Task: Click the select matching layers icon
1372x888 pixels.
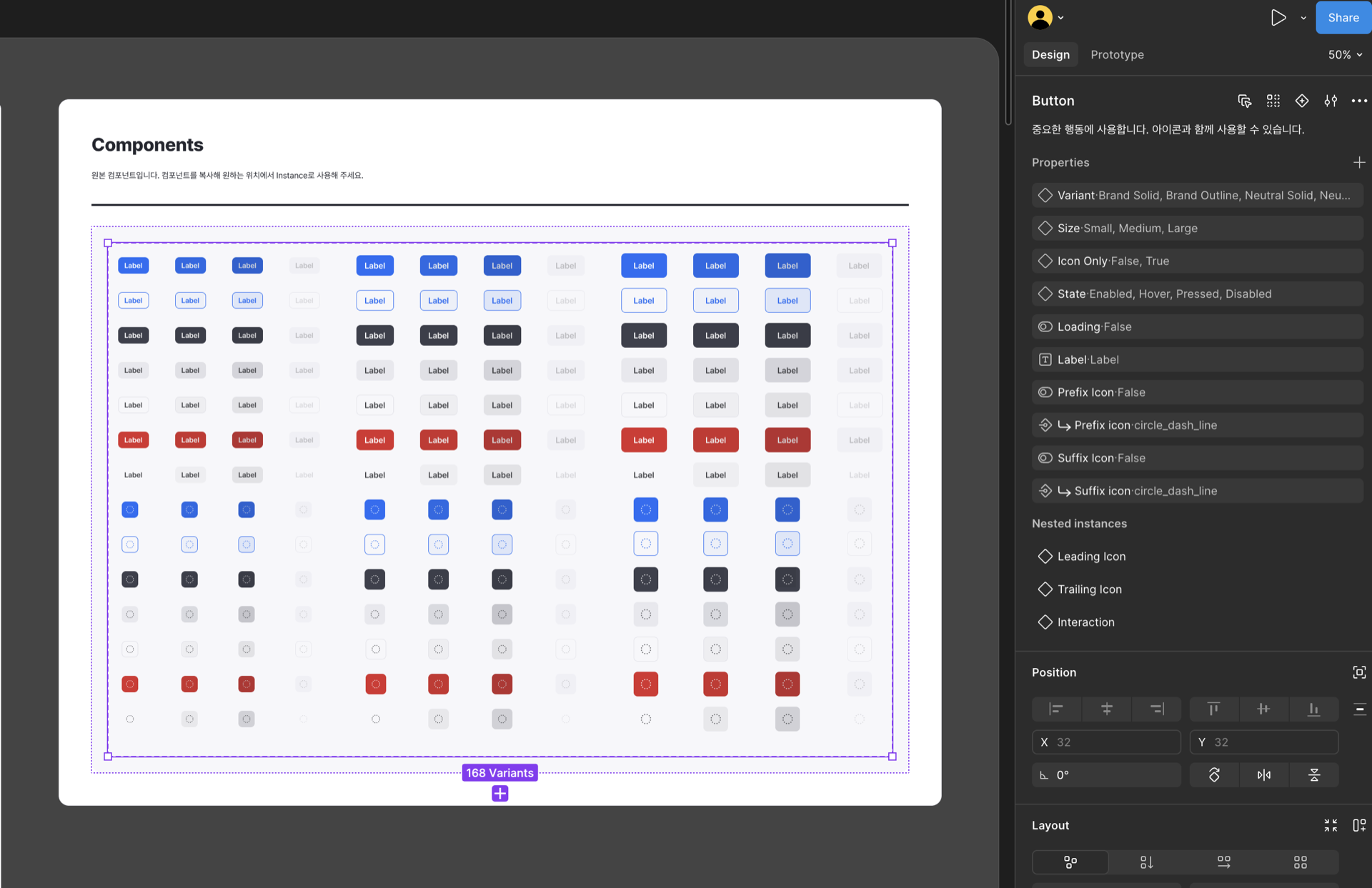Action: coord(1245,101)
